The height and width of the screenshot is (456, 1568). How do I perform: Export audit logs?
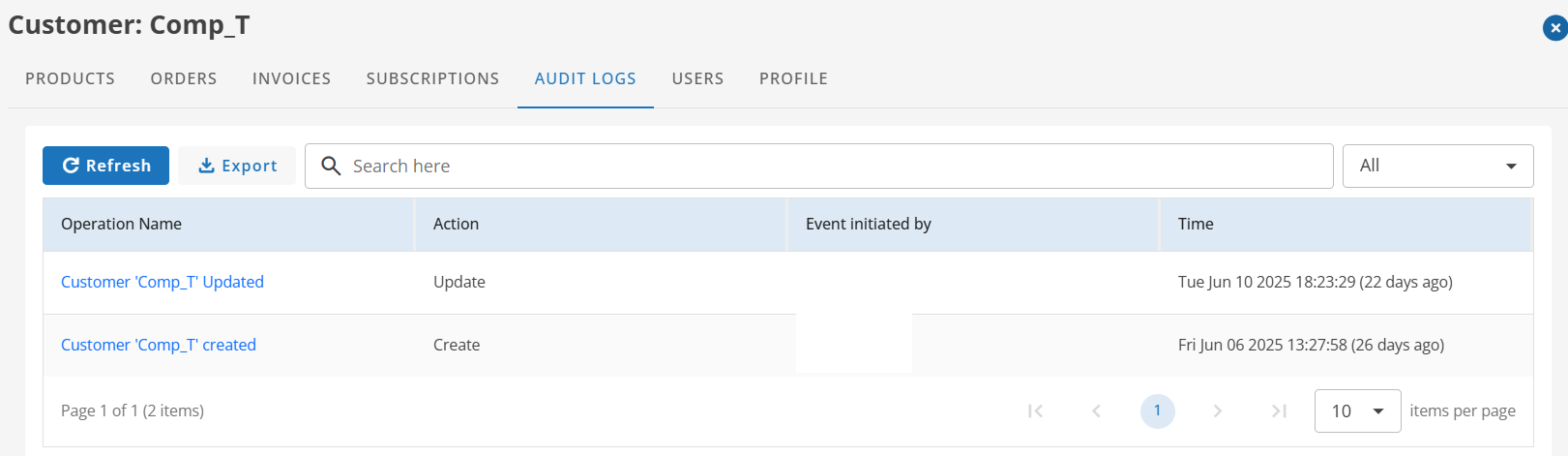point(237,166)
